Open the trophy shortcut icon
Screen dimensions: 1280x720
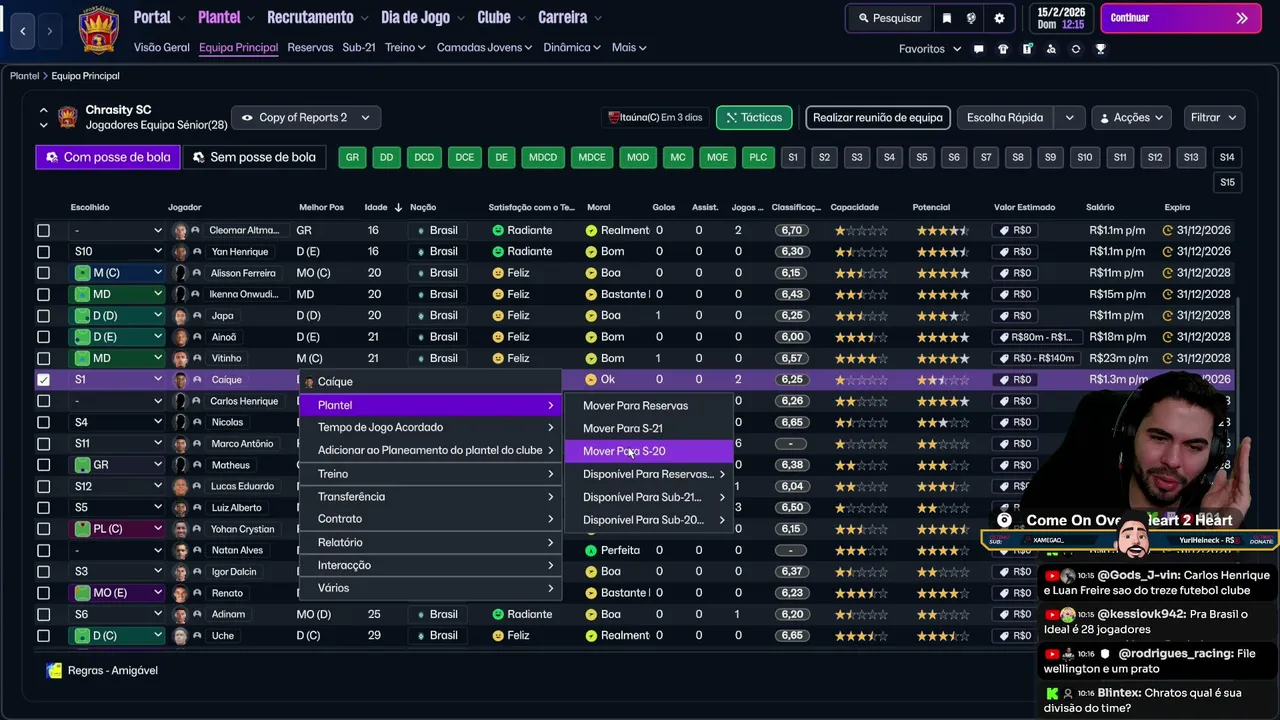1100,49
